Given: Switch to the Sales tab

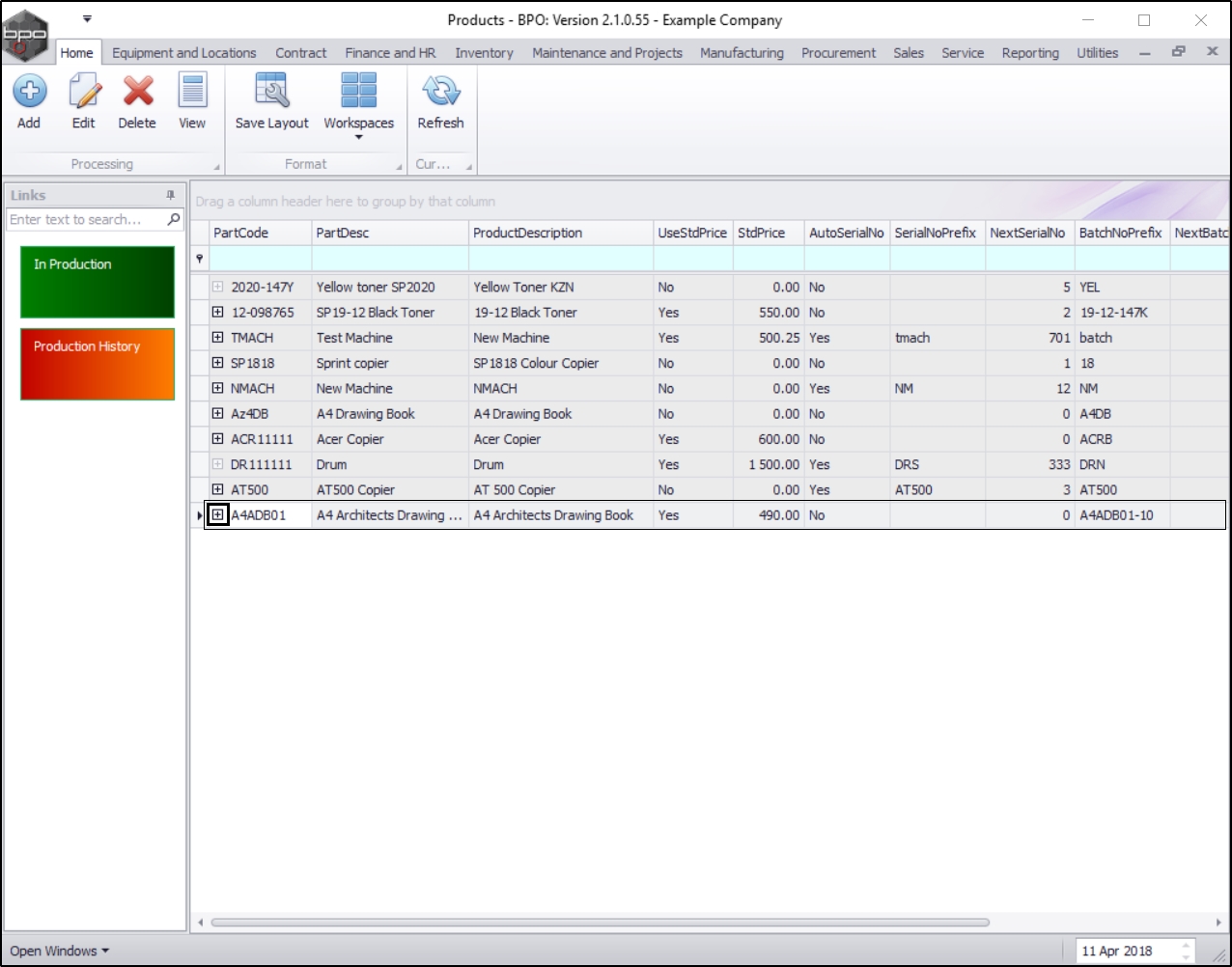Looking at the screenshot, I should tap(909, 53).
